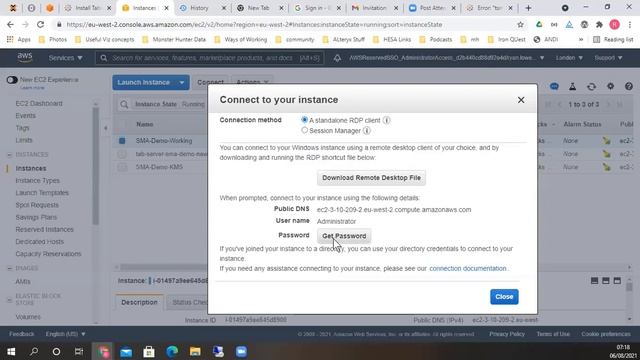The height and width of the screenshot is (360, 640).
Task: Open Zoom from the taskbar
Action: (241, 351)
